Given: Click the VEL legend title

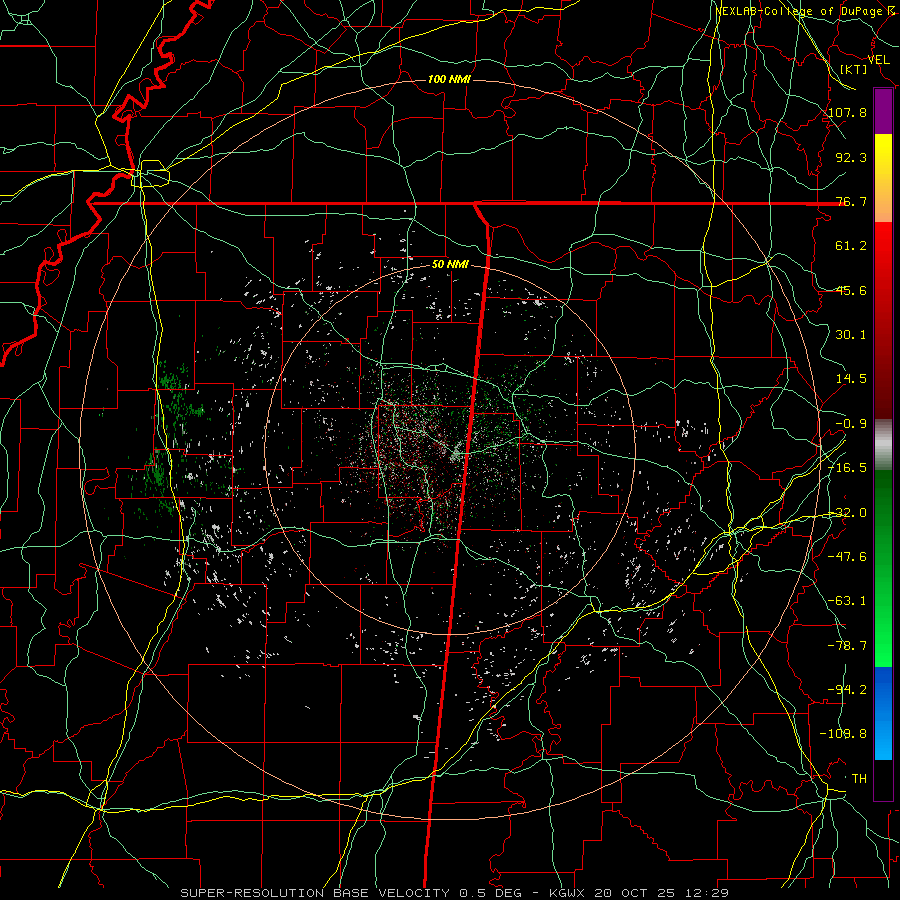Looking at the screenshot, I should pyautogui.click(x=878, y=60).
